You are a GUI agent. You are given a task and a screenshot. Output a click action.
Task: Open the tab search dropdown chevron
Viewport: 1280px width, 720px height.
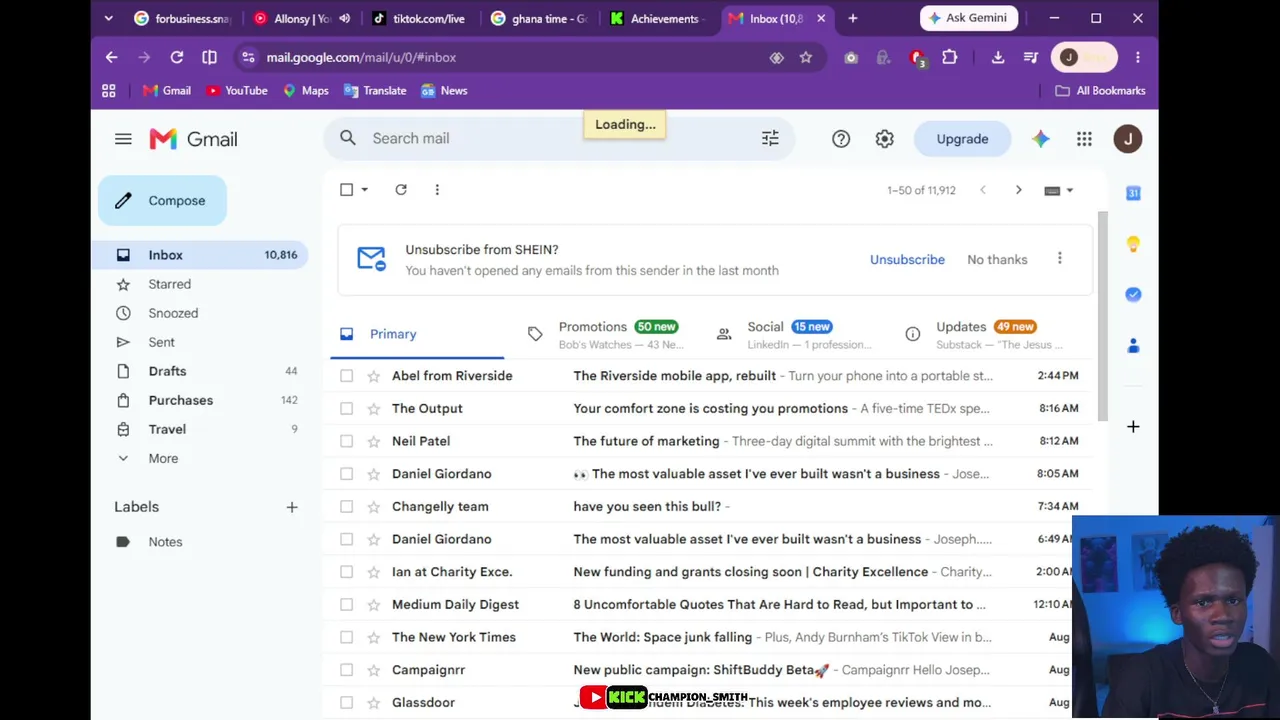point(109,18)
